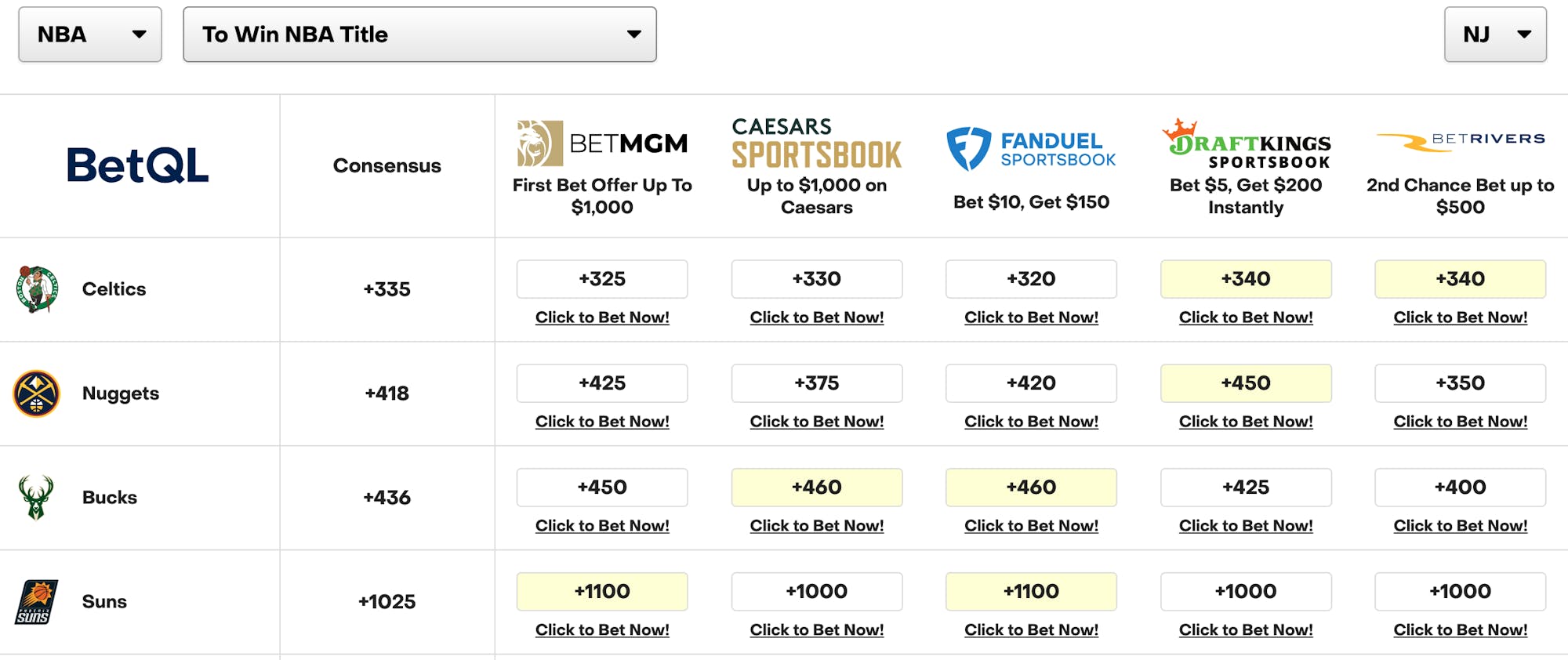Click the Caesars Sportsbook logo
The image size is (1568, 660).
click(816, 143)
